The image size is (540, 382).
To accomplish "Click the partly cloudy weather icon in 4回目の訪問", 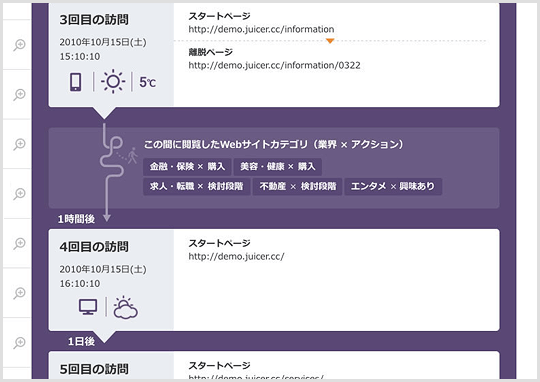I will tap(125, 308).
